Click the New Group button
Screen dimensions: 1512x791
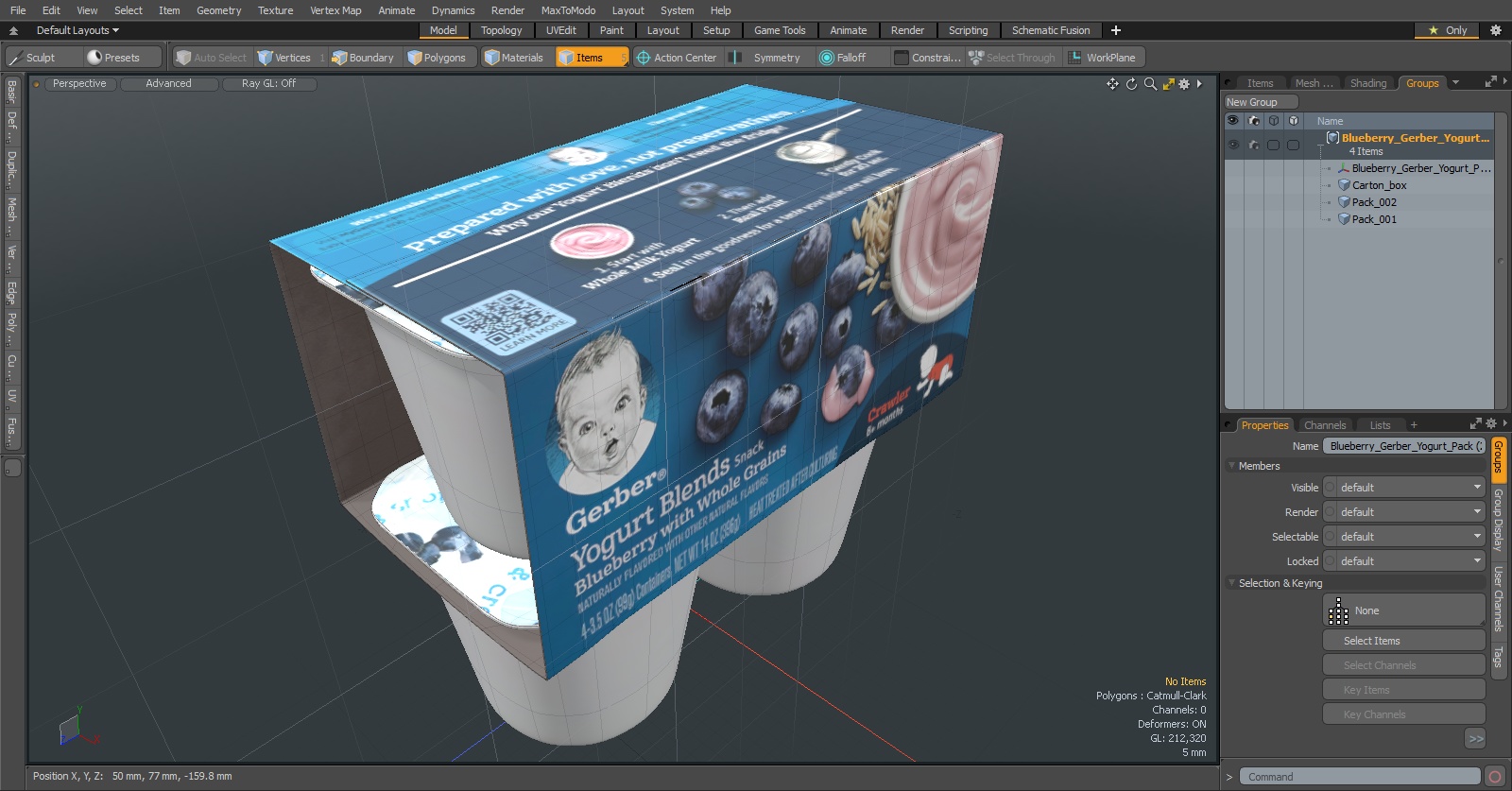pyautogui.click(x=1261, y=102)
